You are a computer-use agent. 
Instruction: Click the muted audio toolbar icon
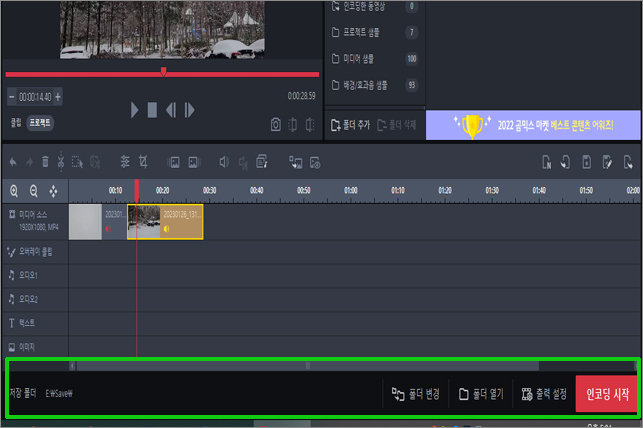pos(244,163)
